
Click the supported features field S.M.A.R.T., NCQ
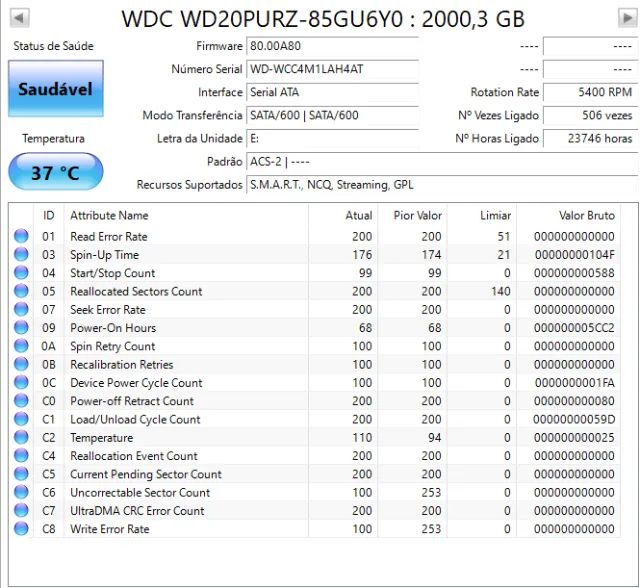point(442,185)
